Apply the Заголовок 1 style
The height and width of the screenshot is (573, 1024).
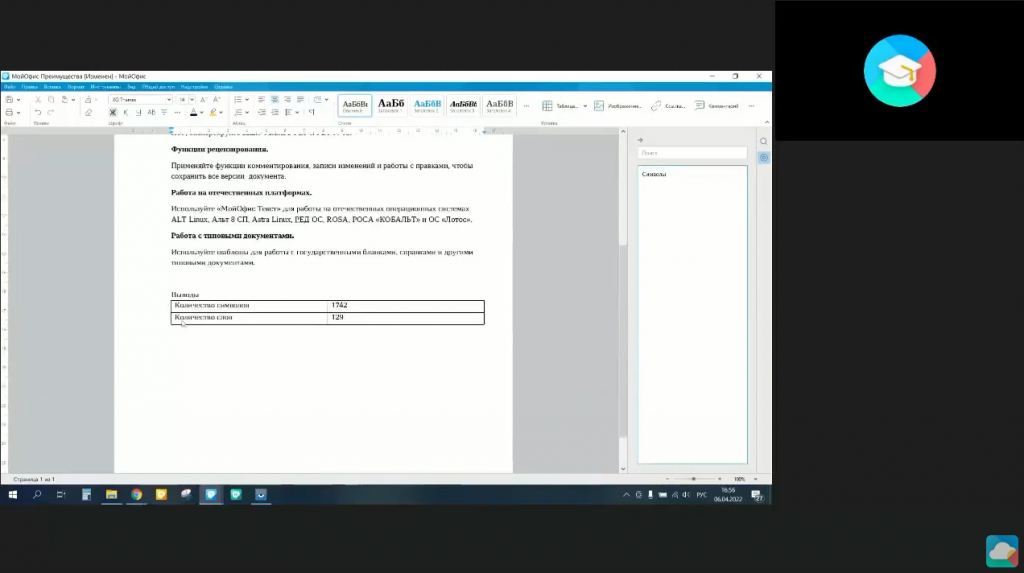tap(391, 105)
